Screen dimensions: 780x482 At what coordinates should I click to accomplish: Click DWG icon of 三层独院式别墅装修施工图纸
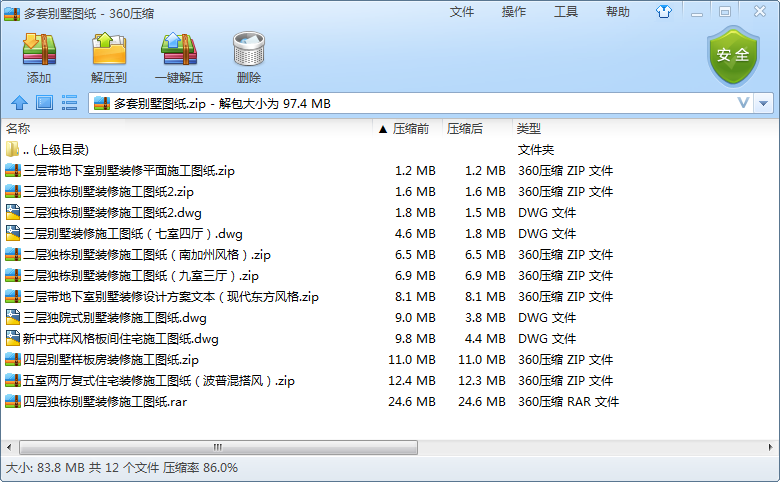13,317
